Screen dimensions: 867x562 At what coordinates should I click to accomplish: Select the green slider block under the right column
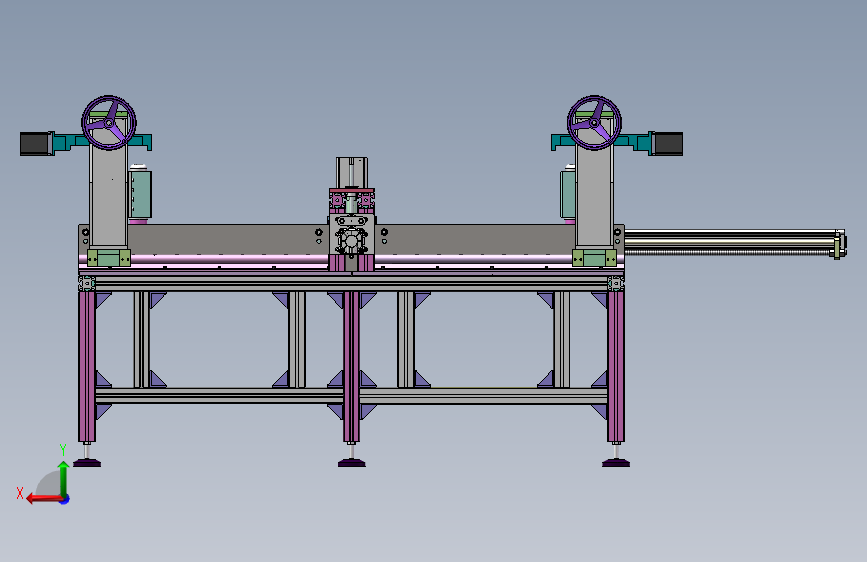click(594, 258)
